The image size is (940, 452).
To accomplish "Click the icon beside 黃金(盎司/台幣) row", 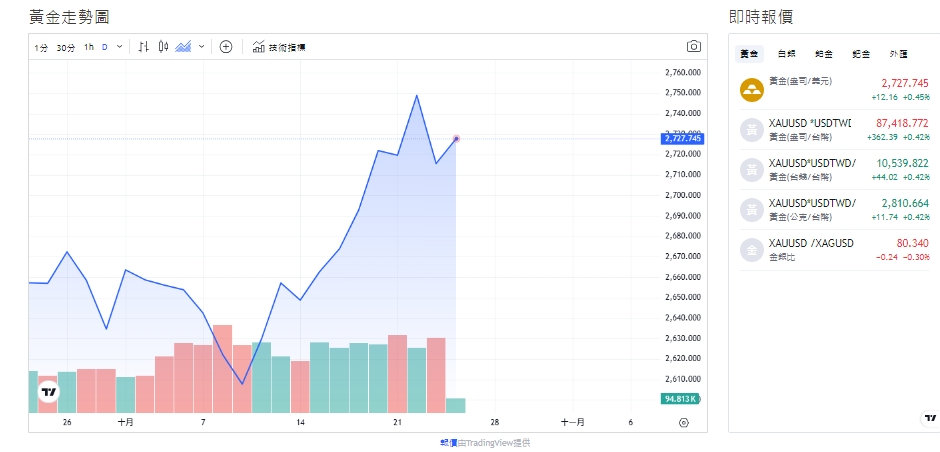I will tap(752, 130).
